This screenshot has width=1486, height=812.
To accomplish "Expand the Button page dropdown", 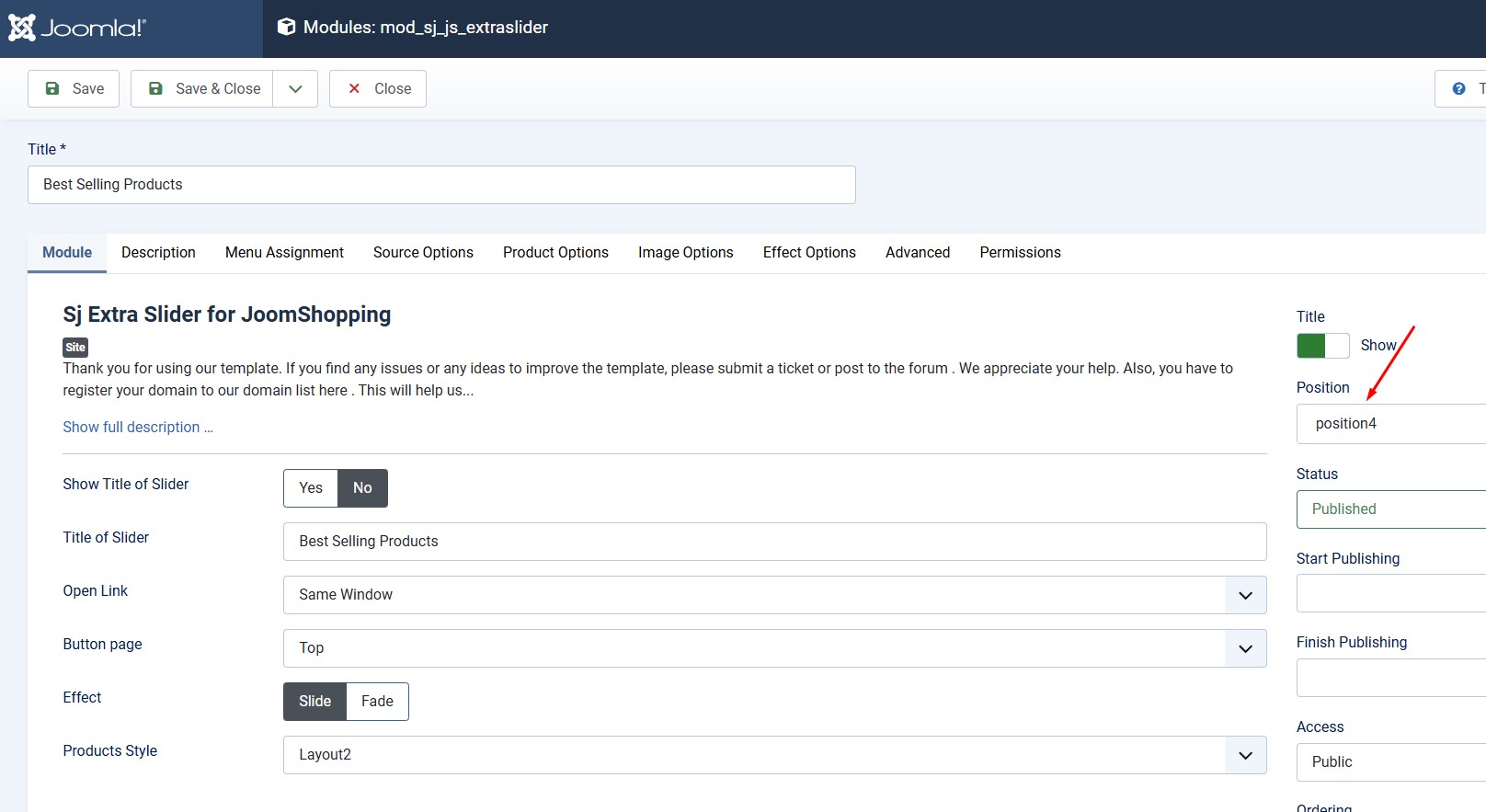I will coord(774,648).
